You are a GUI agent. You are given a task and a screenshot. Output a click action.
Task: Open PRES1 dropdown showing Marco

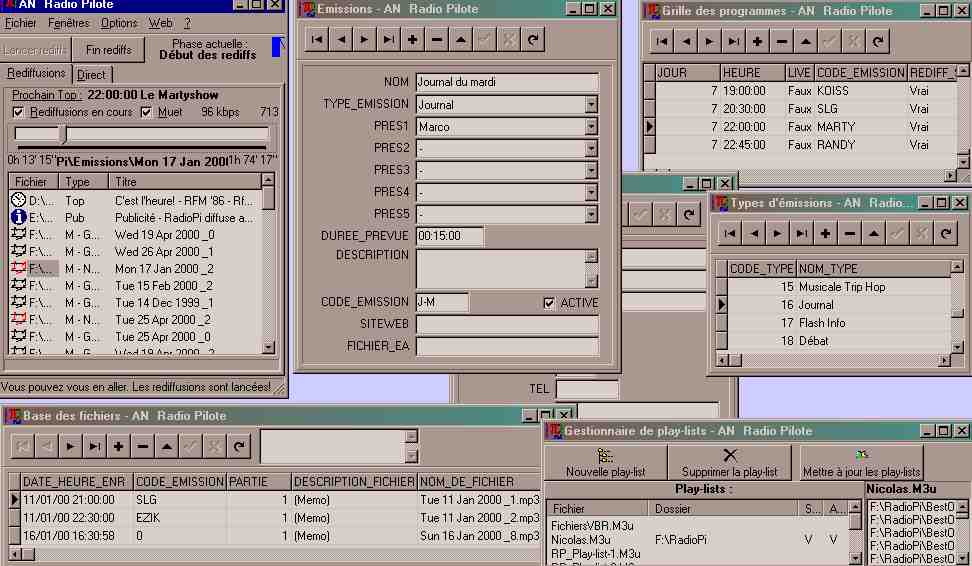(x=591, y=126)
